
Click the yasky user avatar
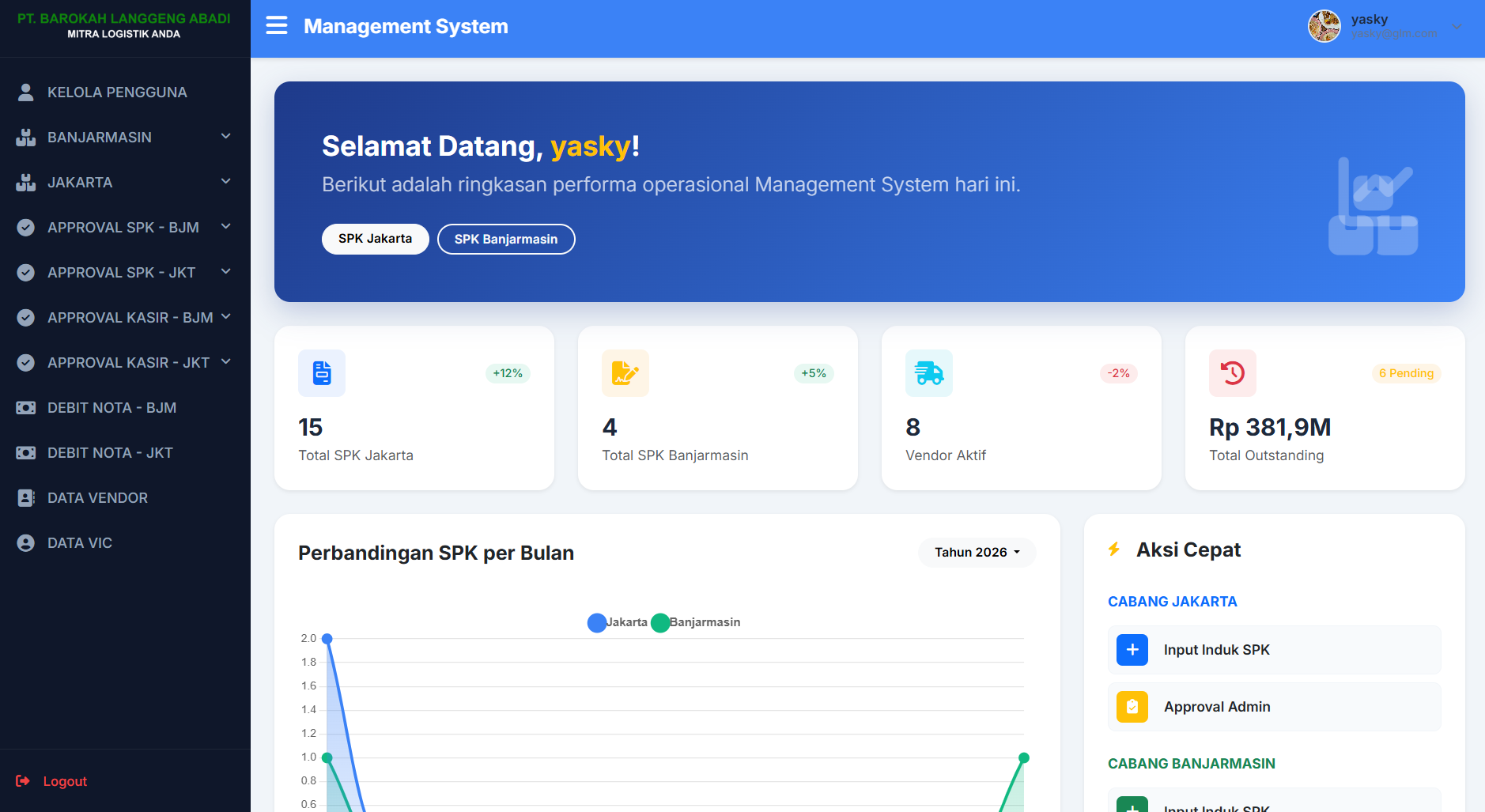tap(1324, 26)
